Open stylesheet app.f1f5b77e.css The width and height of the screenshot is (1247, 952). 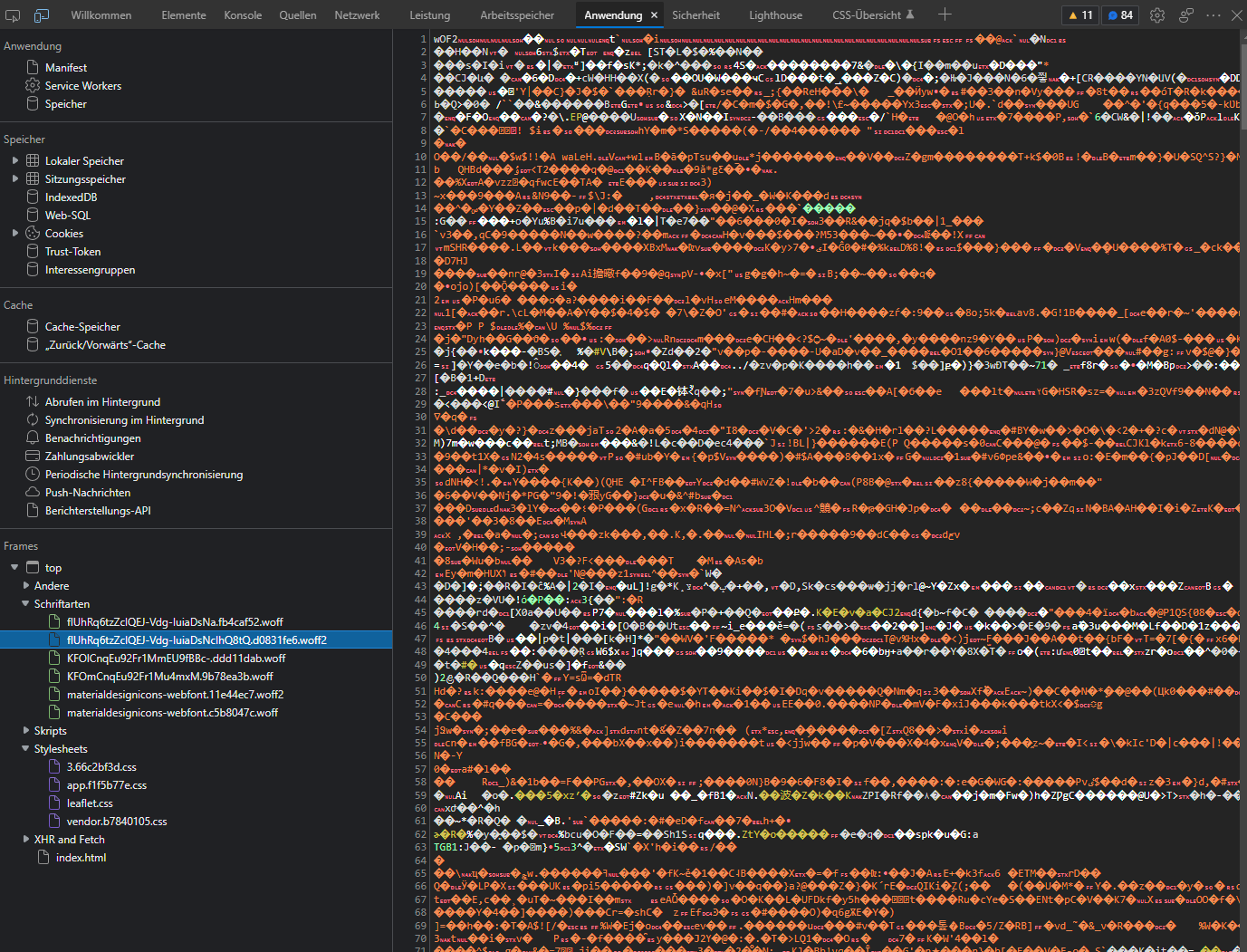107,785
